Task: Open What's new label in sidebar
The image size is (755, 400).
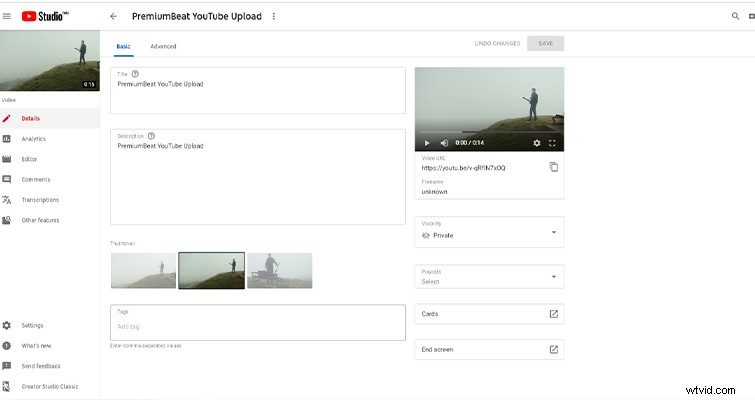Action: pos(36,346)
